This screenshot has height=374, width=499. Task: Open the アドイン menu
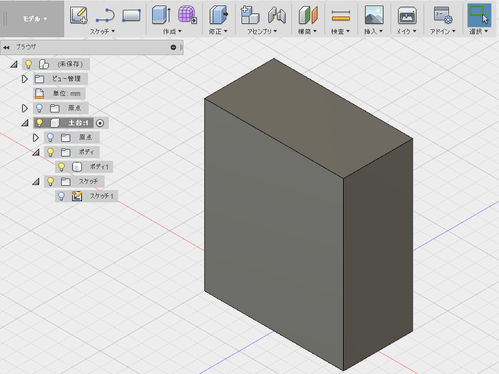(x=442, y=31)
